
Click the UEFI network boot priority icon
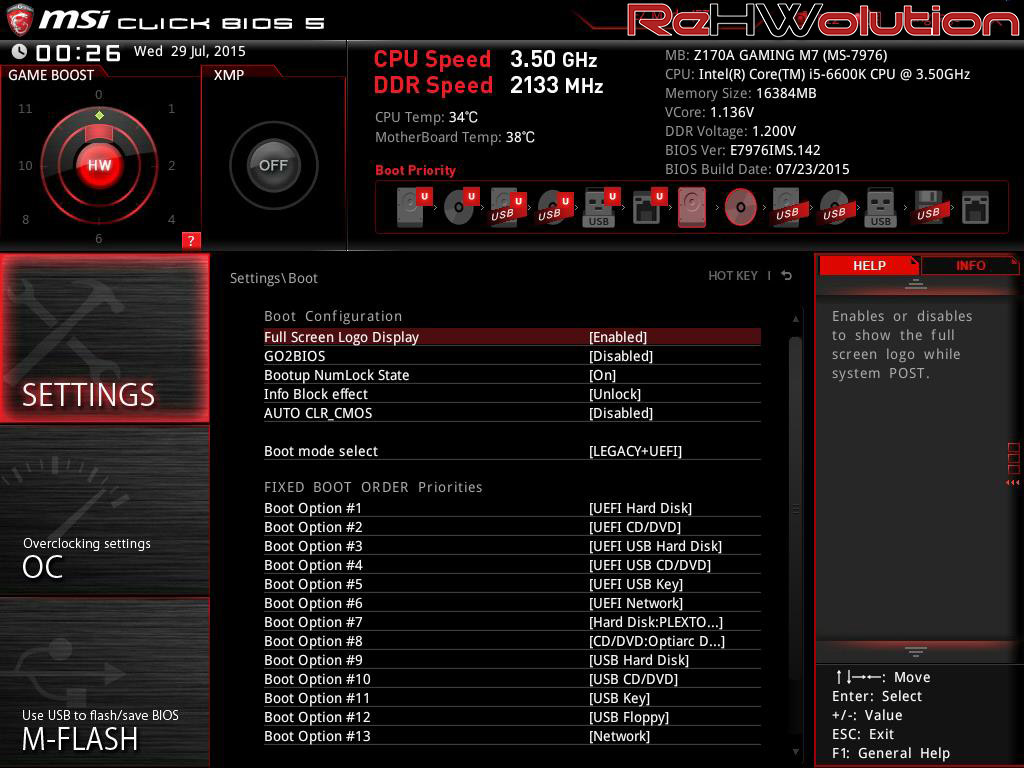point(646,208)
